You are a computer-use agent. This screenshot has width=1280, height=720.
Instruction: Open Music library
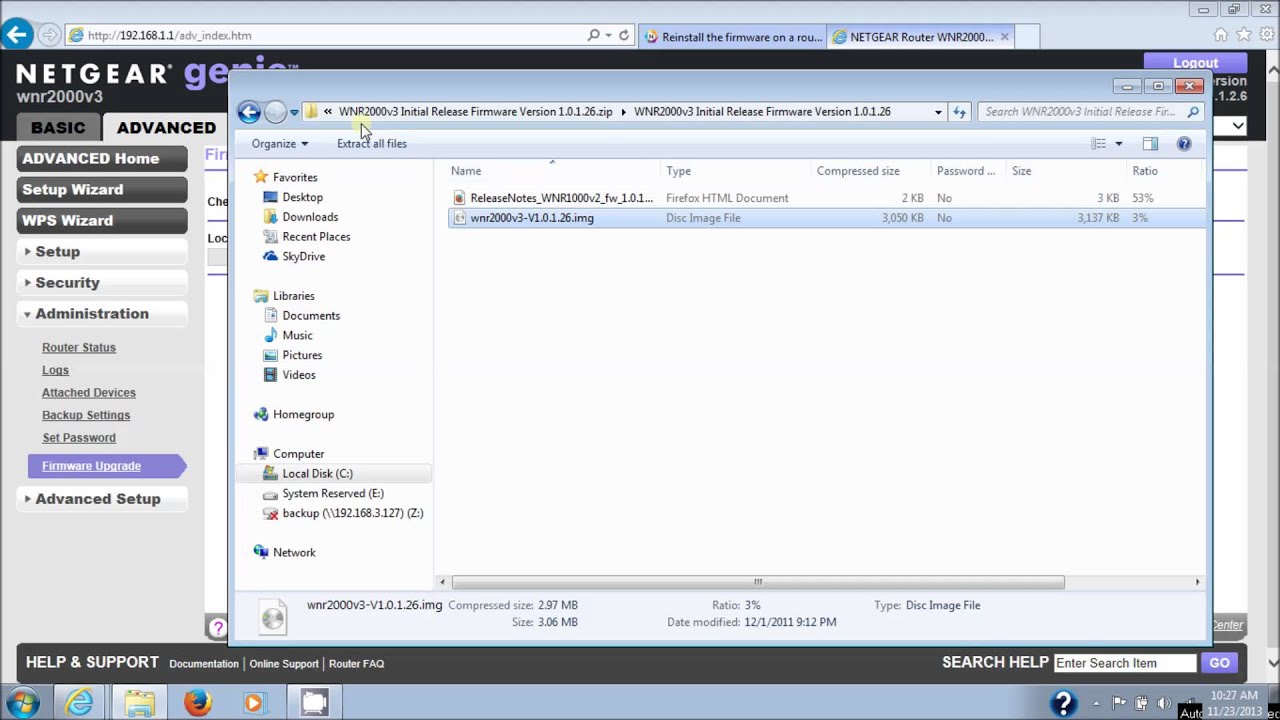tap(297, 336)
